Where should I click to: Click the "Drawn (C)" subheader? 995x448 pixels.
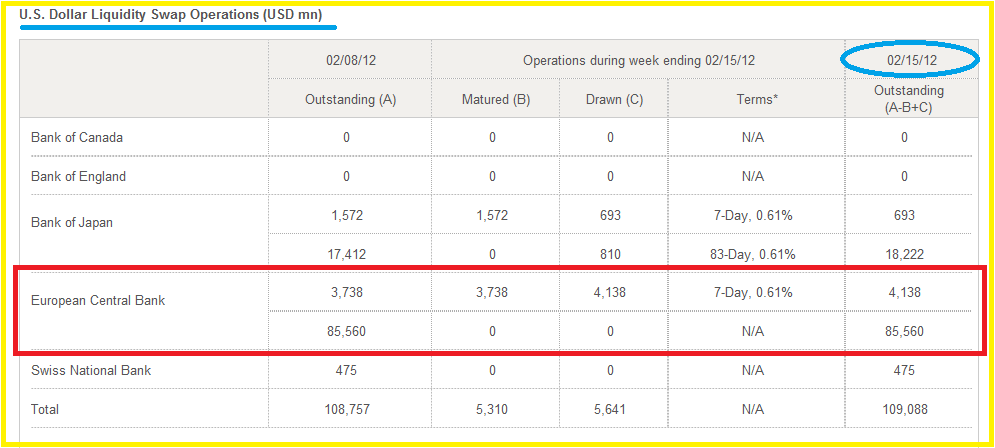tap(613, 100)
